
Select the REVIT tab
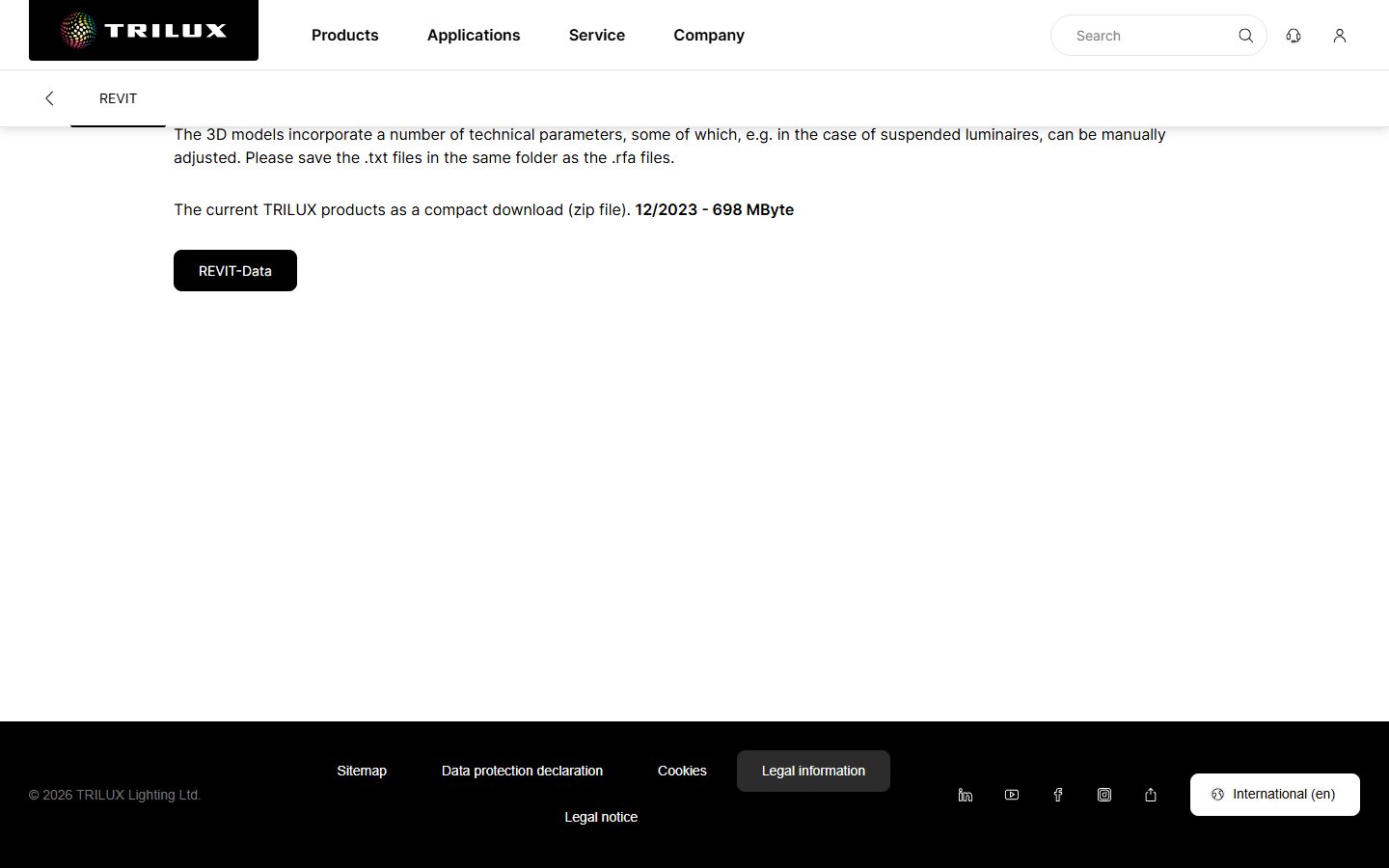118,98
